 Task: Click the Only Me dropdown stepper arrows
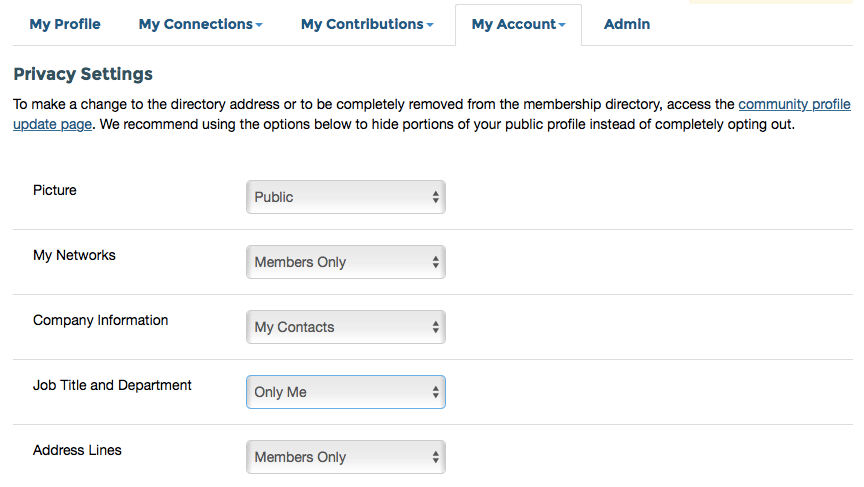436,392
